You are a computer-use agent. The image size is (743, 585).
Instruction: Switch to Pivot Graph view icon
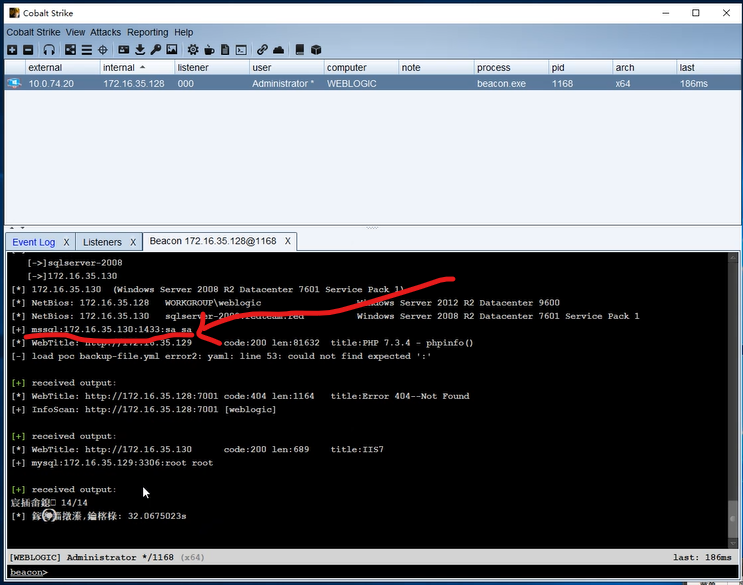point(70,50)
